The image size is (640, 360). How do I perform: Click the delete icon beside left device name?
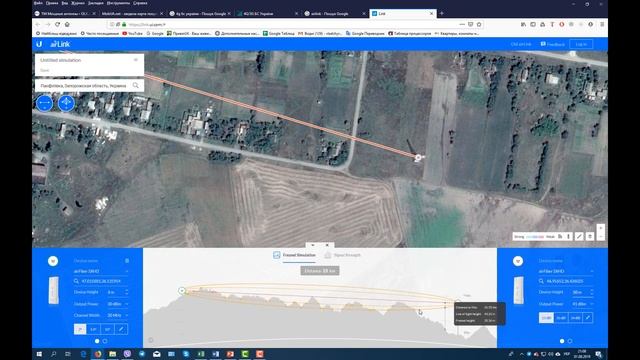click(x=127, y=260)
